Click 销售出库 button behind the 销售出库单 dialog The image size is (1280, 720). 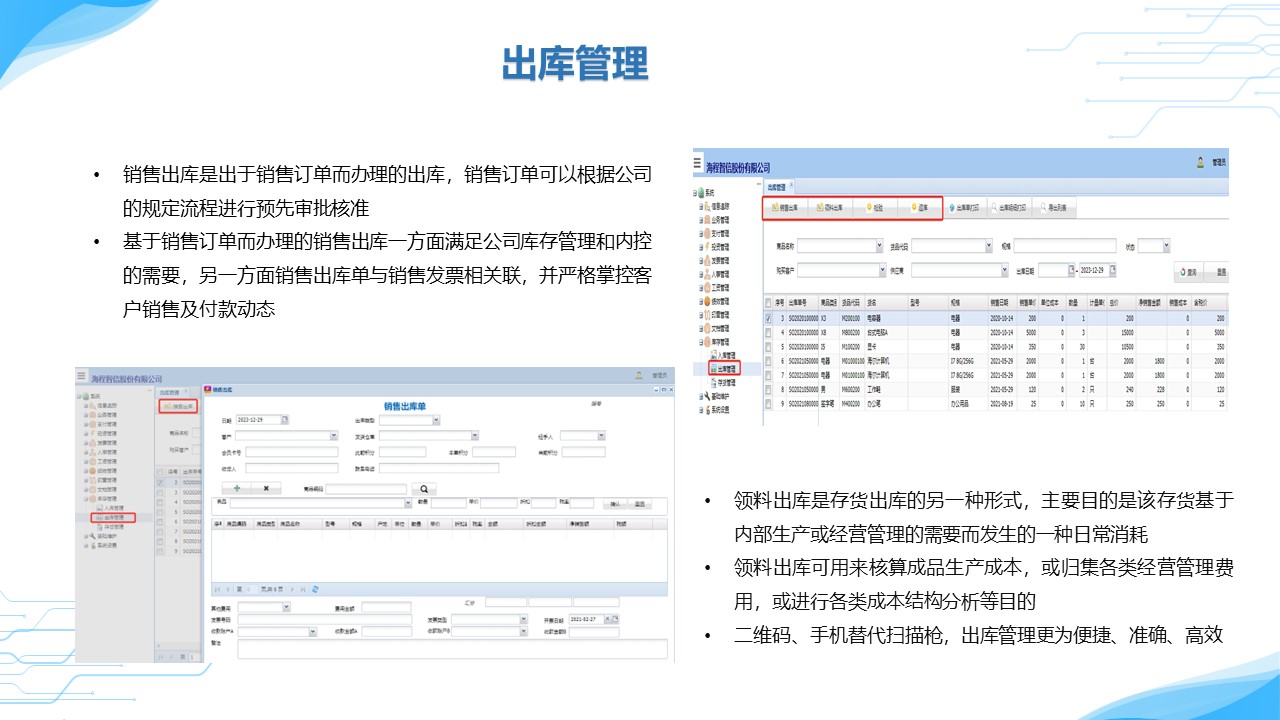pyautogui.click(x=179, y=406)
